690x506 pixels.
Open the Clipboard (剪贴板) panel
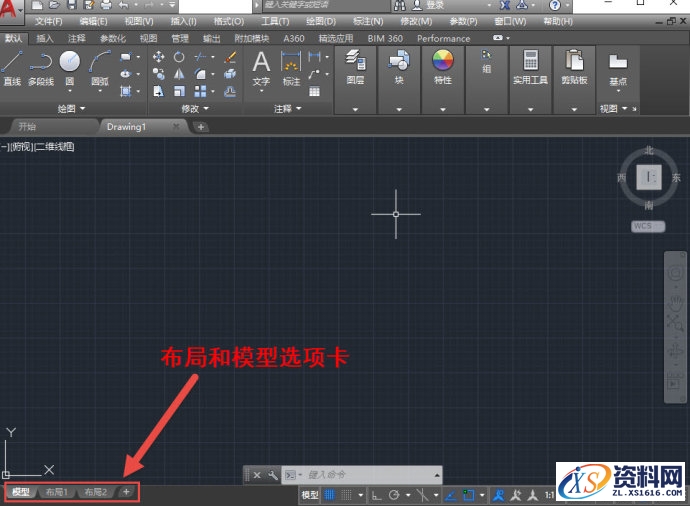click(x=574, y=67)
